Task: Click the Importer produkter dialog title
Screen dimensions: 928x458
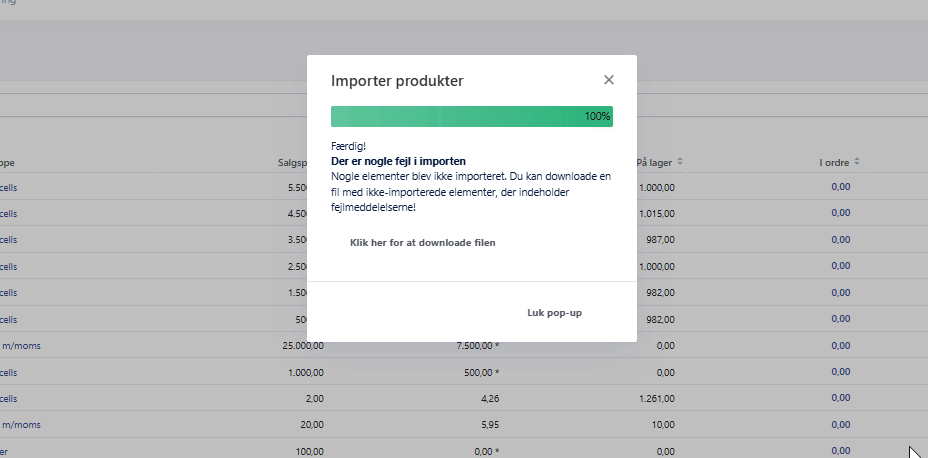Action: click(x=397, y=81)
